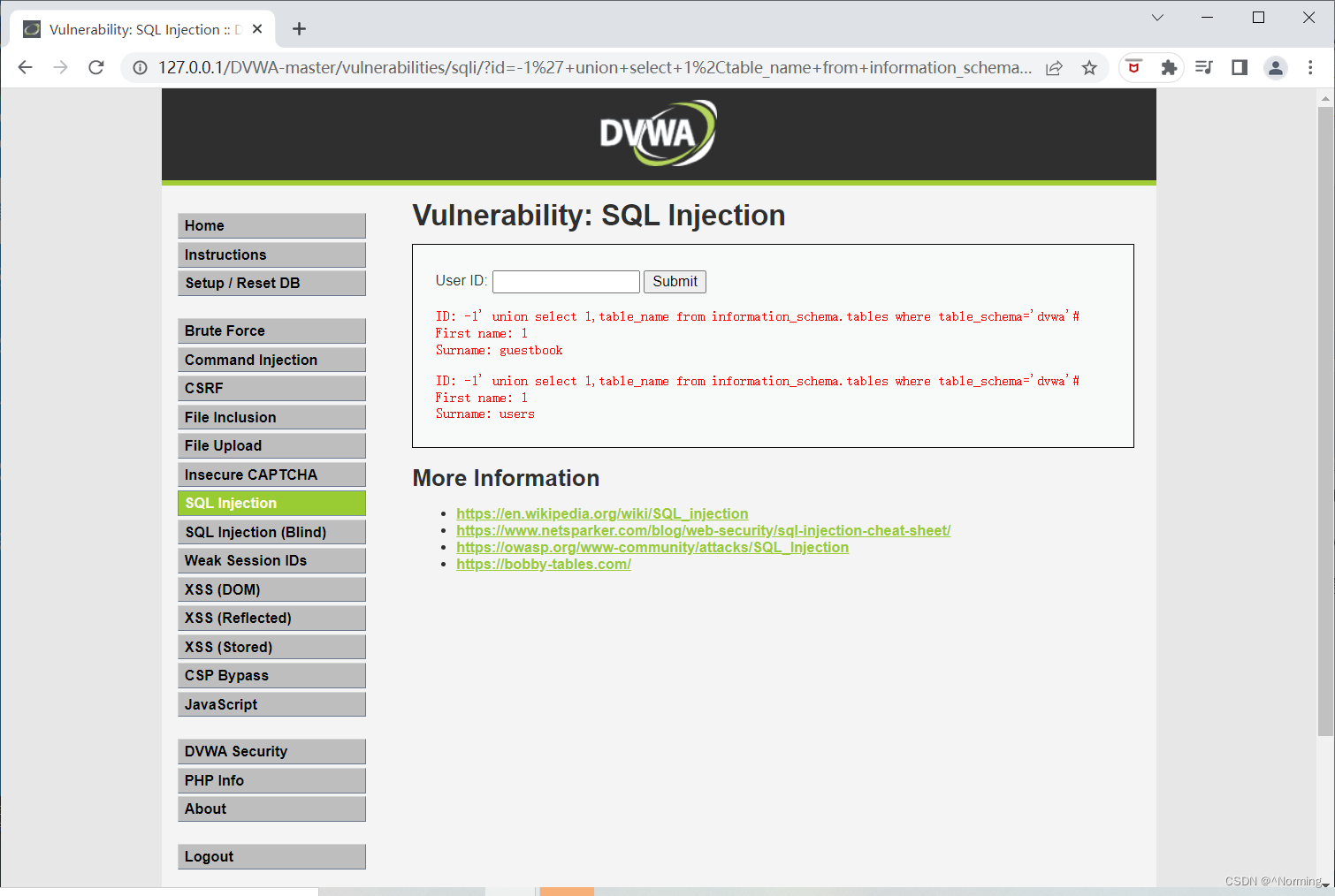Image resolution: width=1335 pixels, height=896 pixels.
Task: Click the 'Vulnerability: SQL Injection' heading
Action: pyautogui.click(x=599, y=216)
